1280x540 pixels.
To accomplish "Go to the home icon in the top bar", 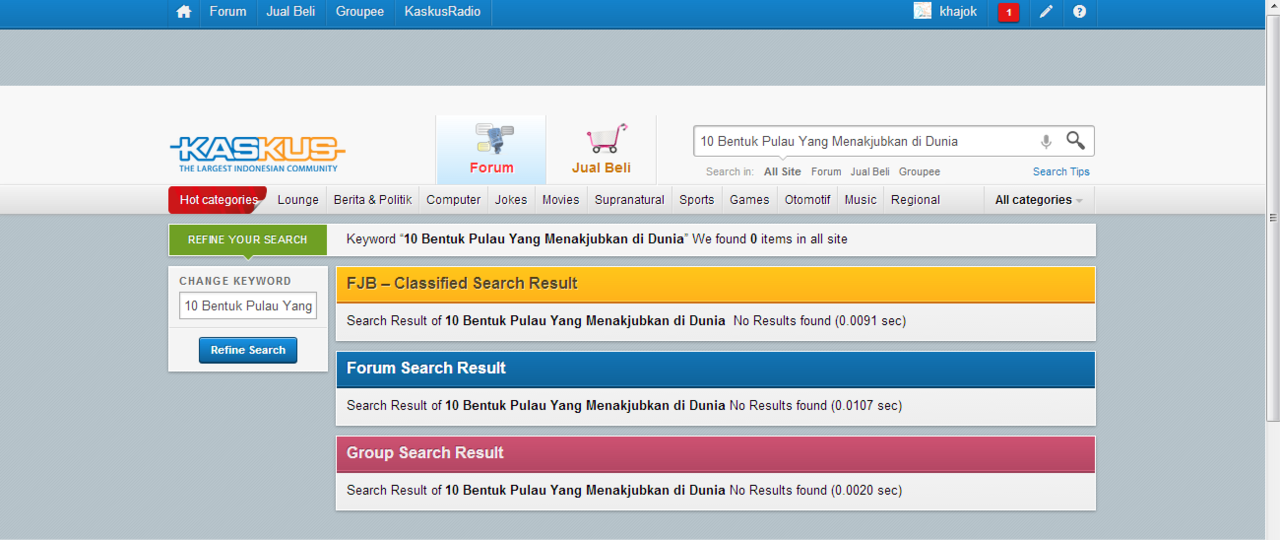I will coord(183,12).
